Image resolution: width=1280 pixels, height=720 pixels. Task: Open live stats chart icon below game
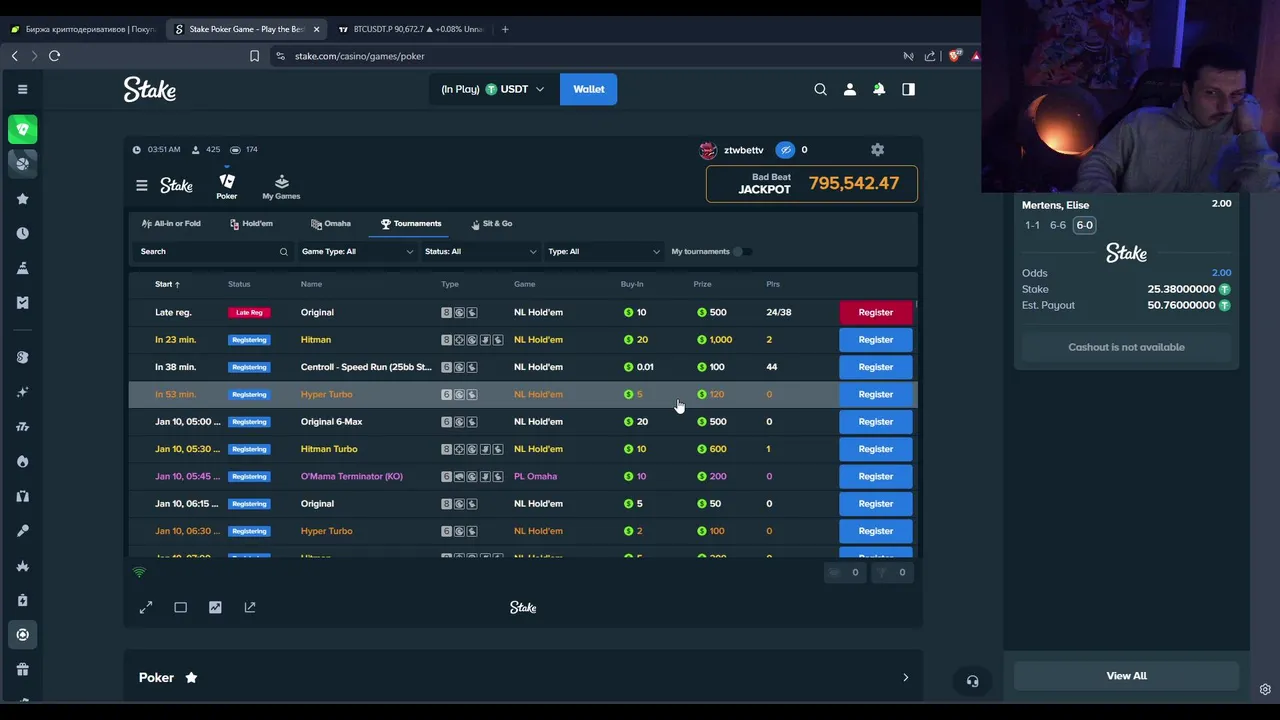coord(215,607)
